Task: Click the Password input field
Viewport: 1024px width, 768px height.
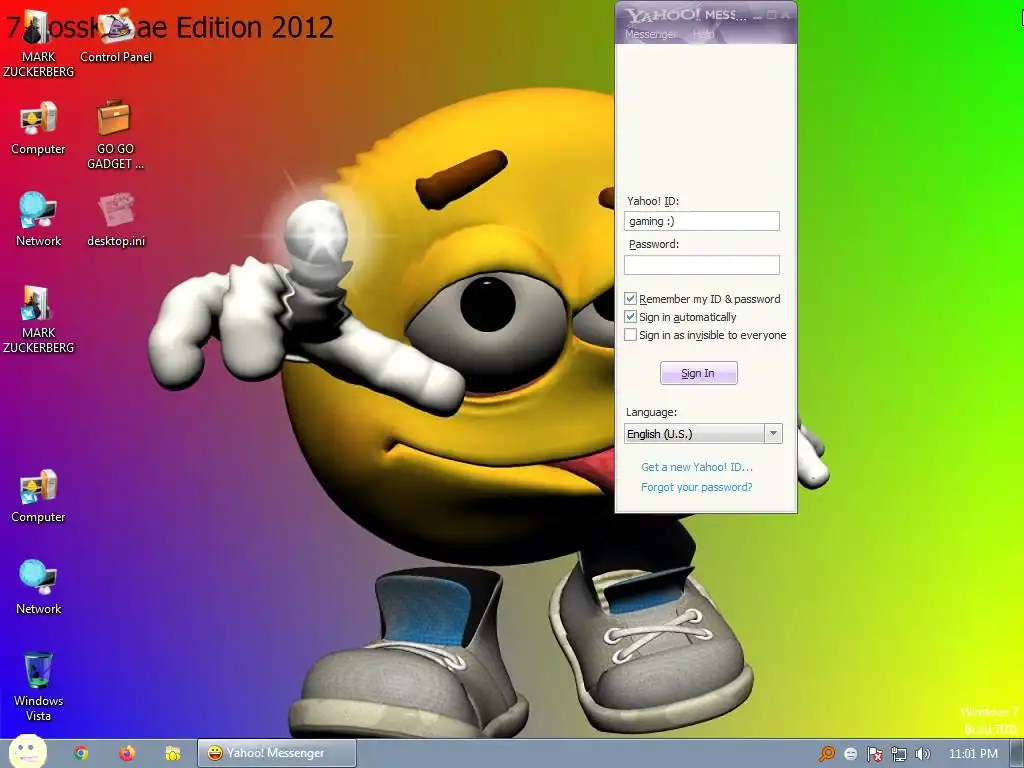Action: (x=701, y=264)
